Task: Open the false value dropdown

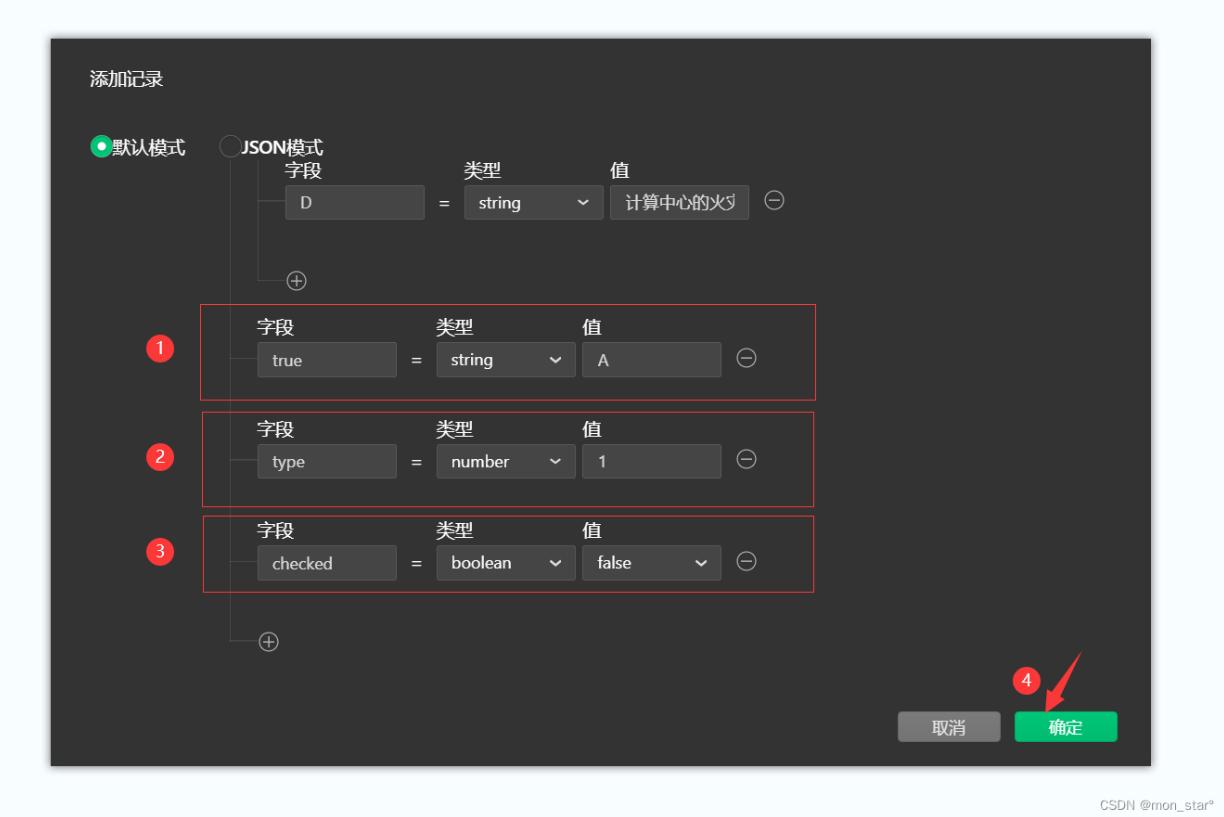Action: (x=651, y=563)
